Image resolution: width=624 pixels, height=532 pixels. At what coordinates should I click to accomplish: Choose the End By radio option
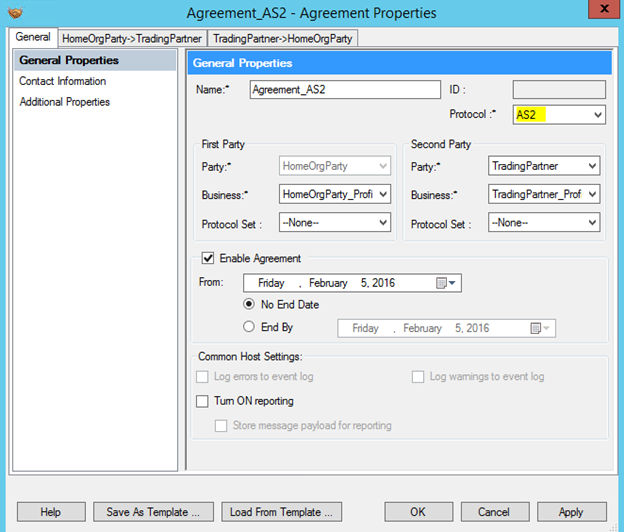click(x=249, y=327)
